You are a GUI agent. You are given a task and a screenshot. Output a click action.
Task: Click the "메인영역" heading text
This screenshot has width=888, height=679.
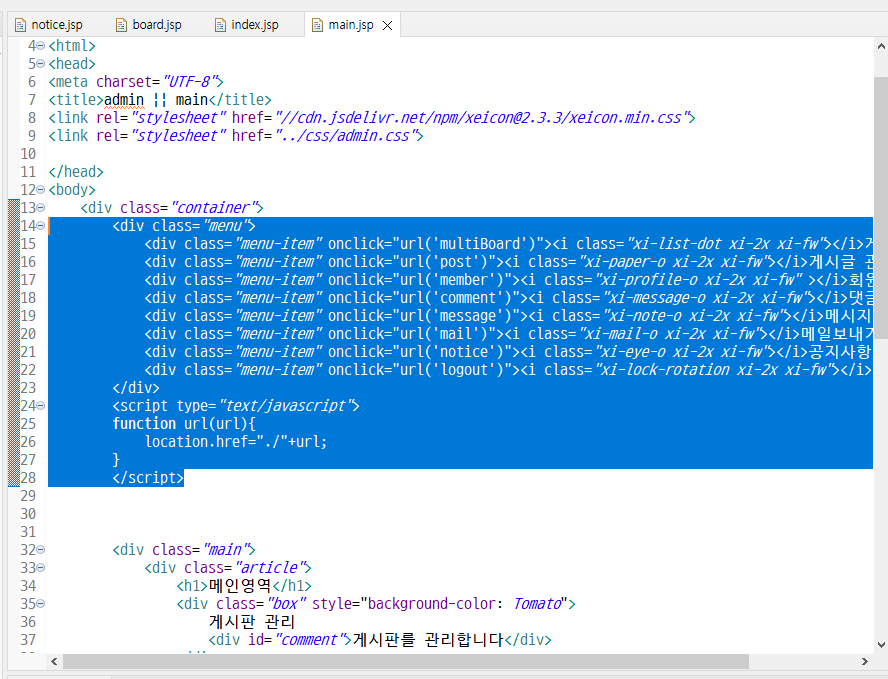(240, 586)
